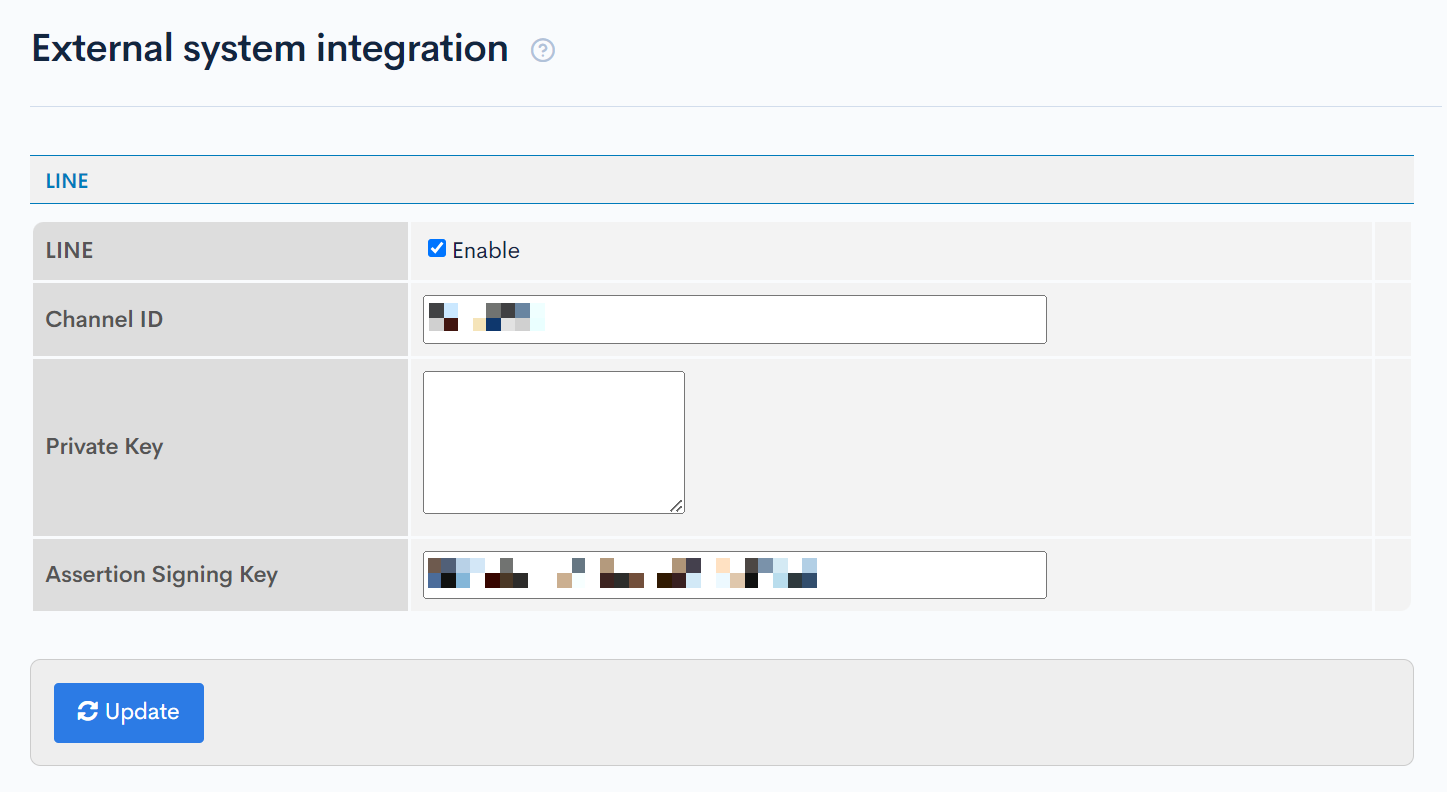
Task: Focus the Assertion Signing Key field
Action: 735,575
